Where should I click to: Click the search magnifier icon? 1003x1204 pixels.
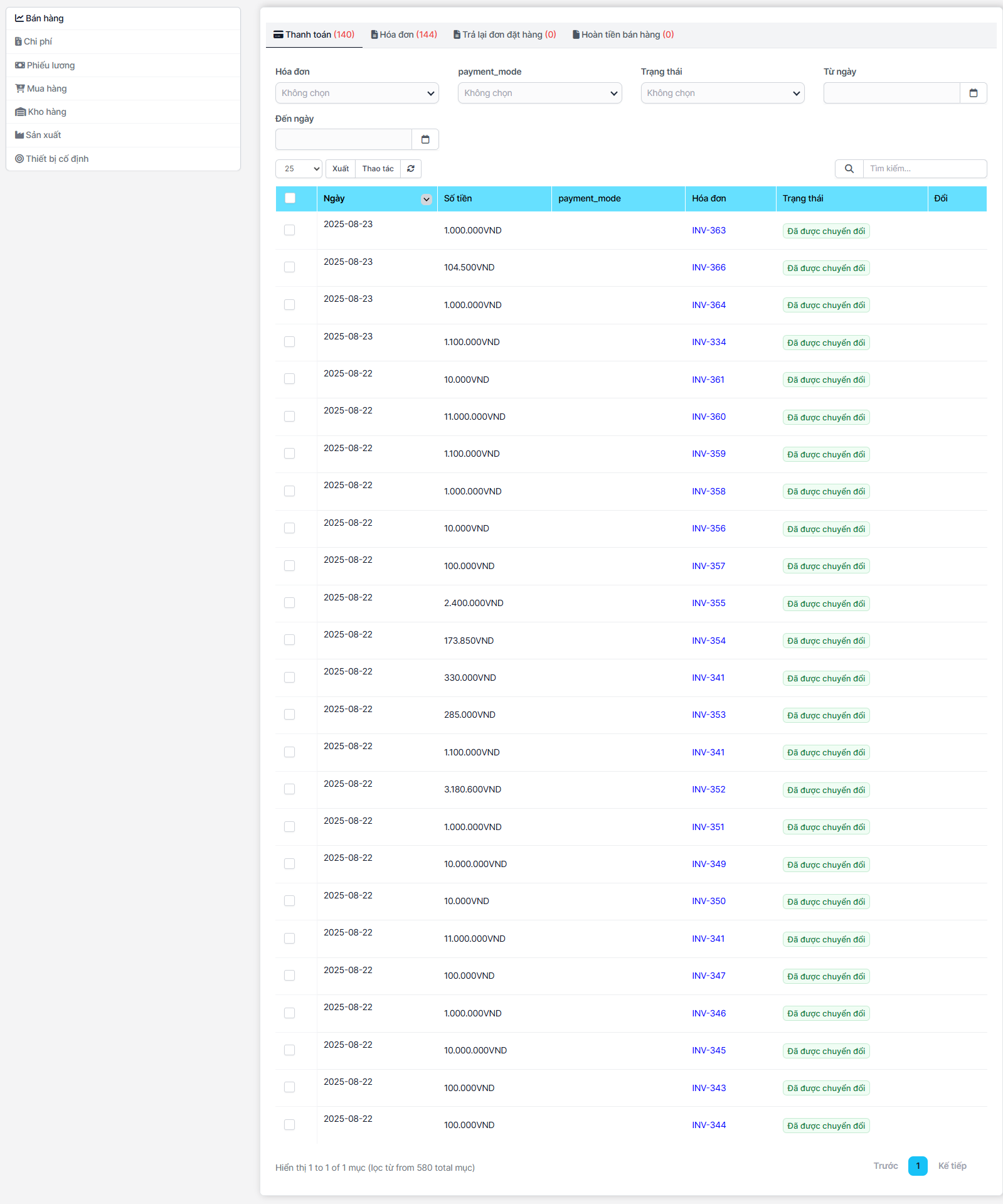point(849,169)
